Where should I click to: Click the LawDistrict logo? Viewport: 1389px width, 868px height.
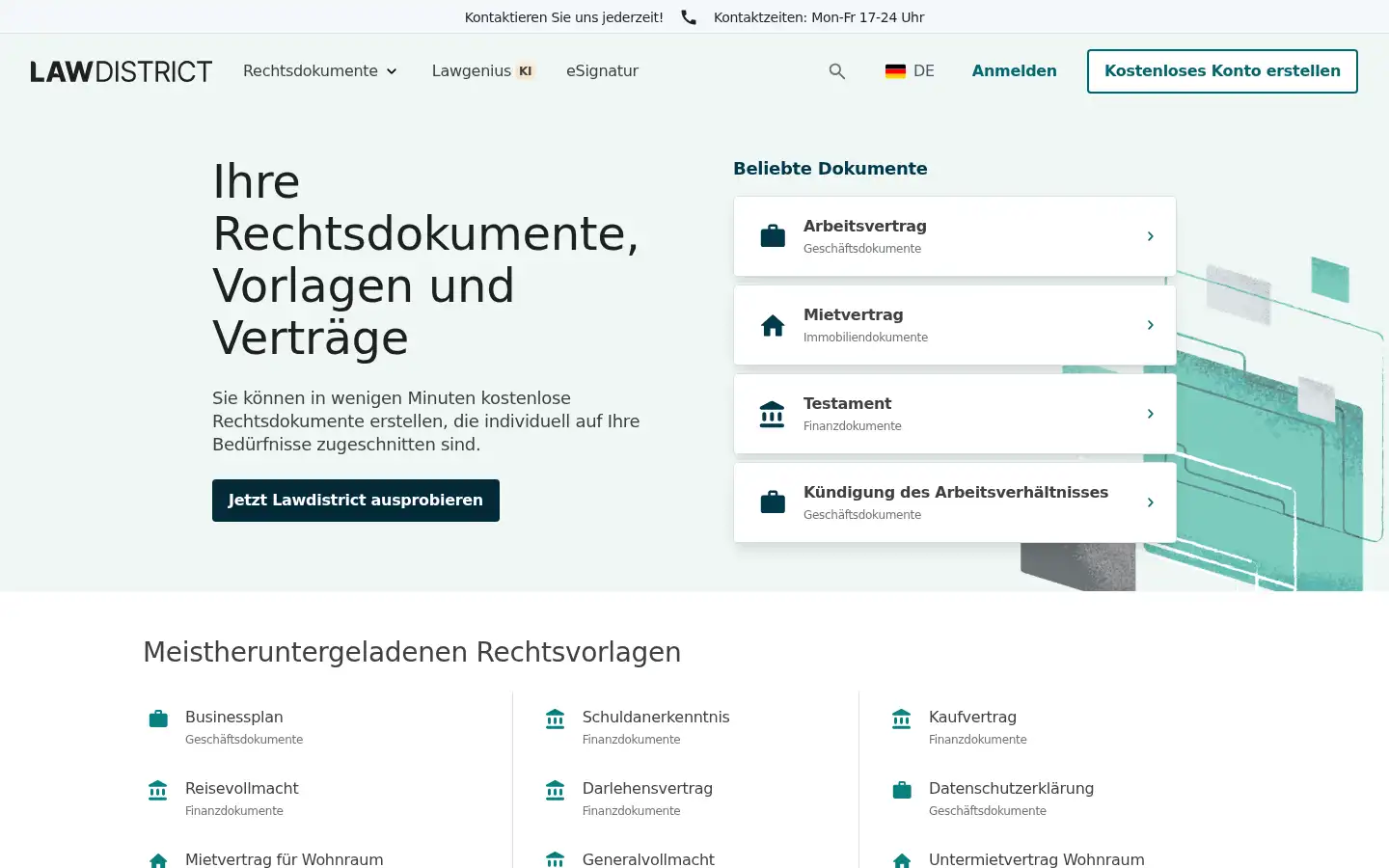(x=122, y=71)
